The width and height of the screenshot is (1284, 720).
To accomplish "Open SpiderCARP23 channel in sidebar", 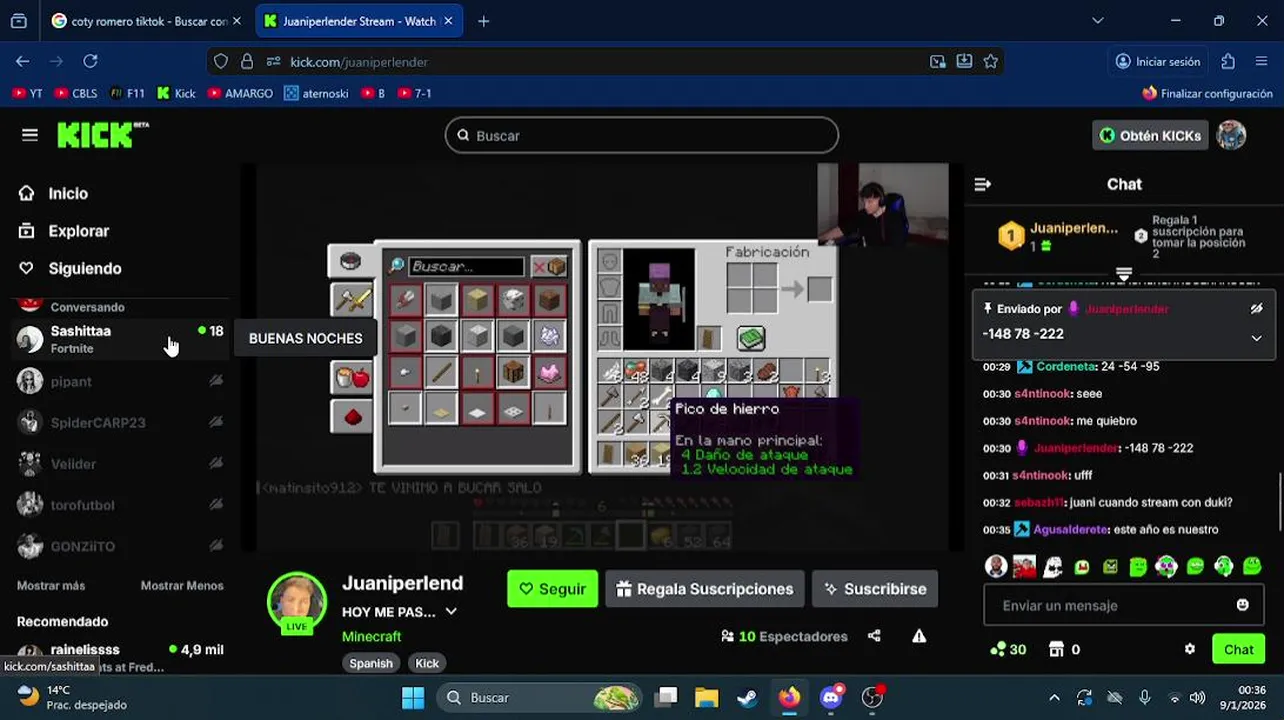I will click(x=120, y=422).
